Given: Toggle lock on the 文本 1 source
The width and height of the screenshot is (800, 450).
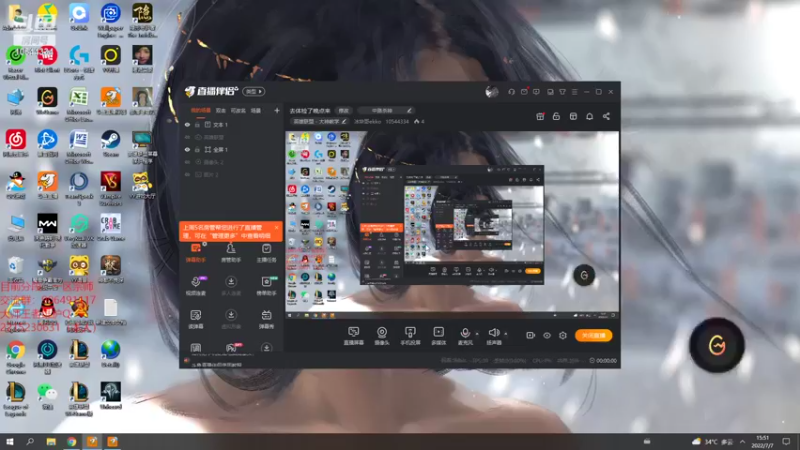Looking at the screenshot, I should pyautogui.click(x=197, y=124).
